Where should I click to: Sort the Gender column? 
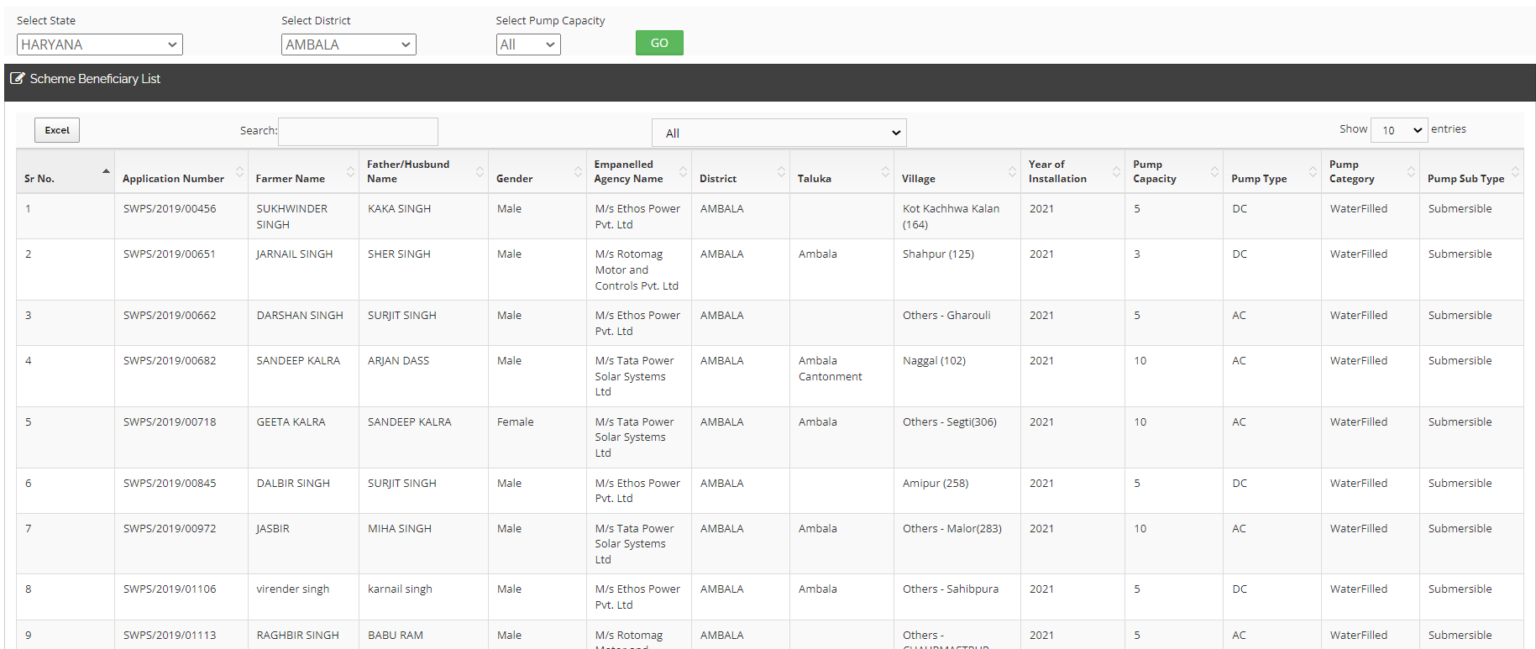point(576,171)
